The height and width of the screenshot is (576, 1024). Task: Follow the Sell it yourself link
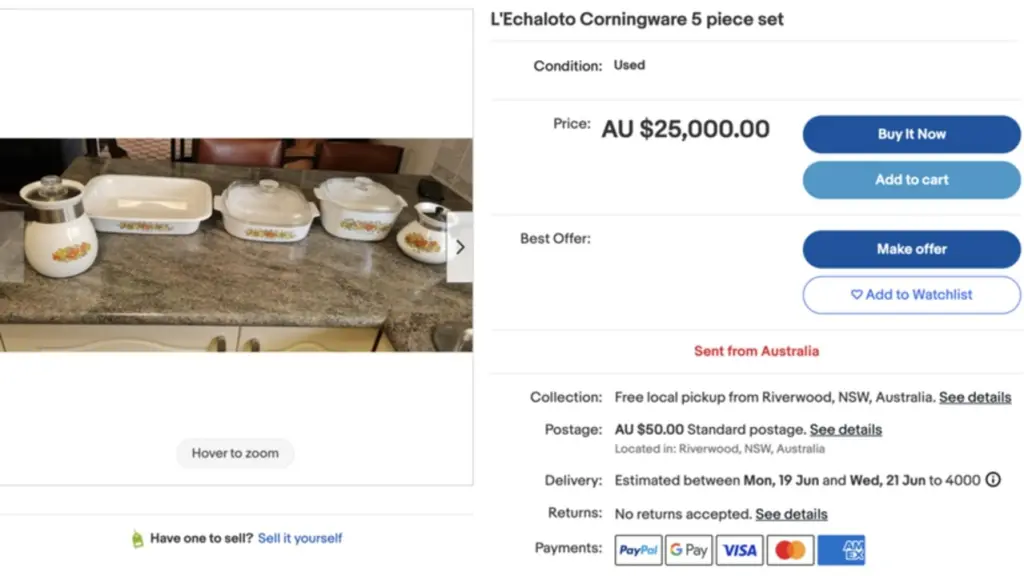tap(300, 538)
